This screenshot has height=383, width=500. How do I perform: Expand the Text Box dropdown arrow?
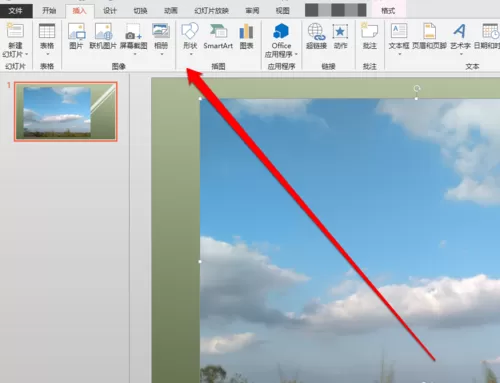[x=399, y=54]
